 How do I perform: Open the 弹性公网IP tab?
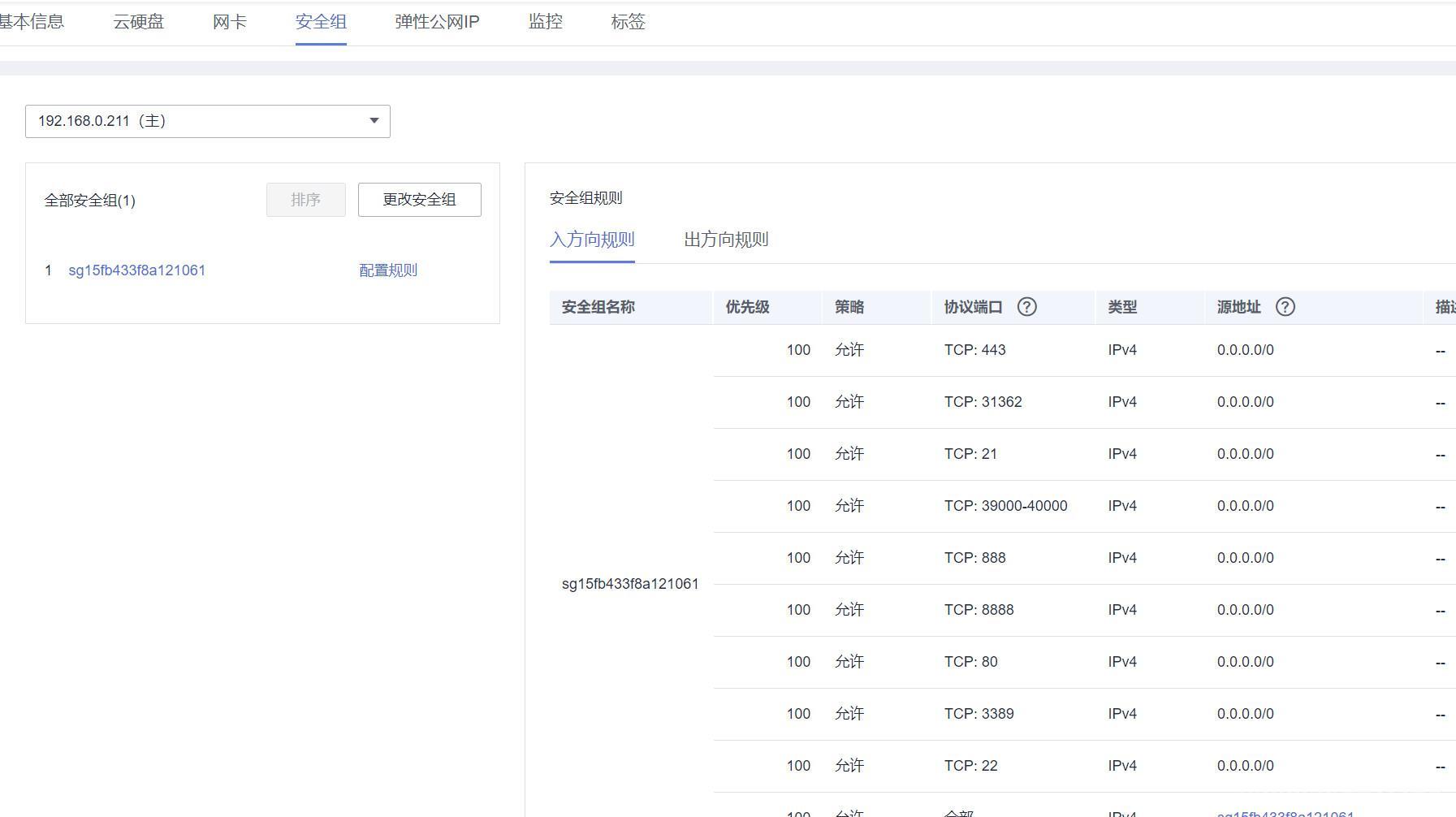tap(437, 22)
